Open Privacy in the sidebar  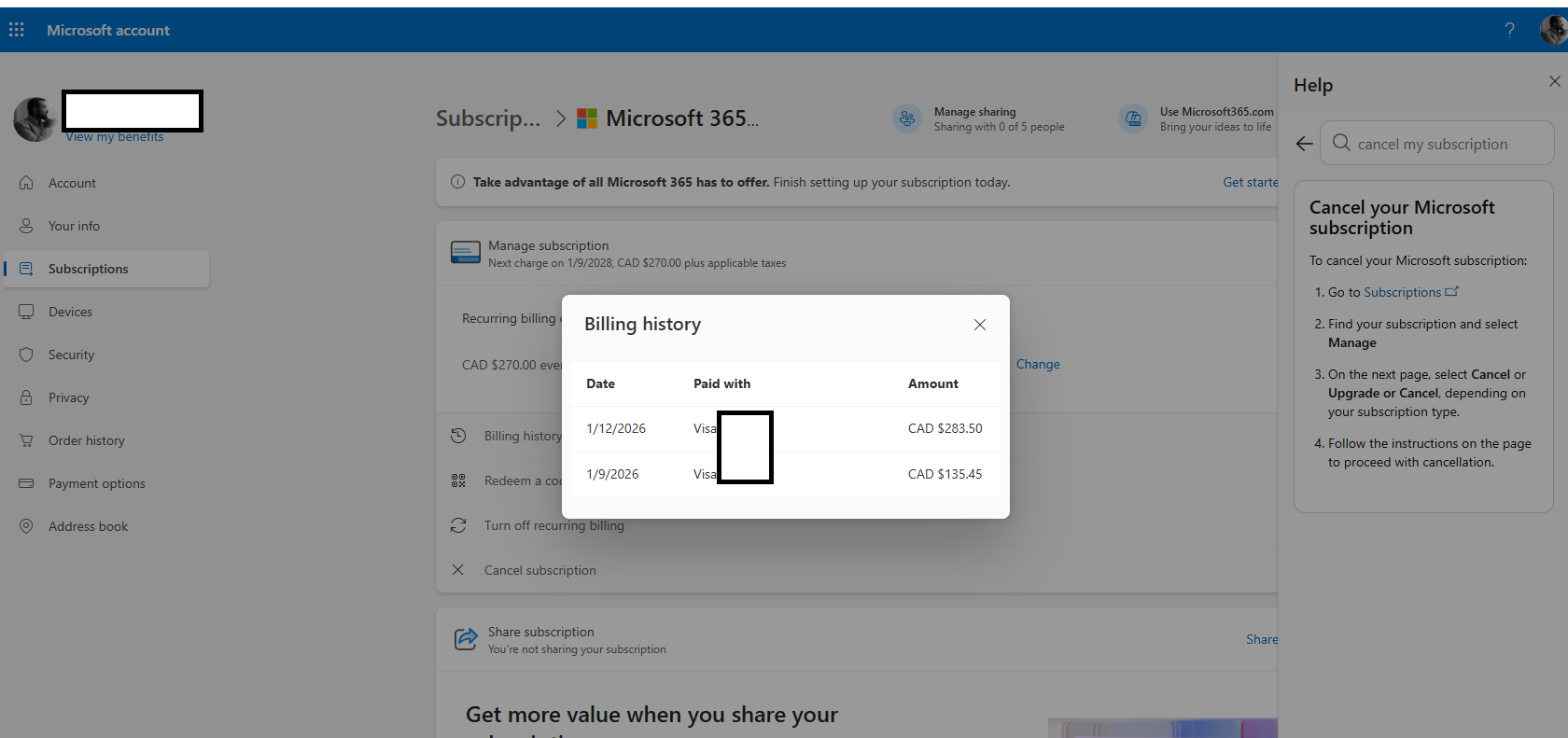tap(106, 397)
